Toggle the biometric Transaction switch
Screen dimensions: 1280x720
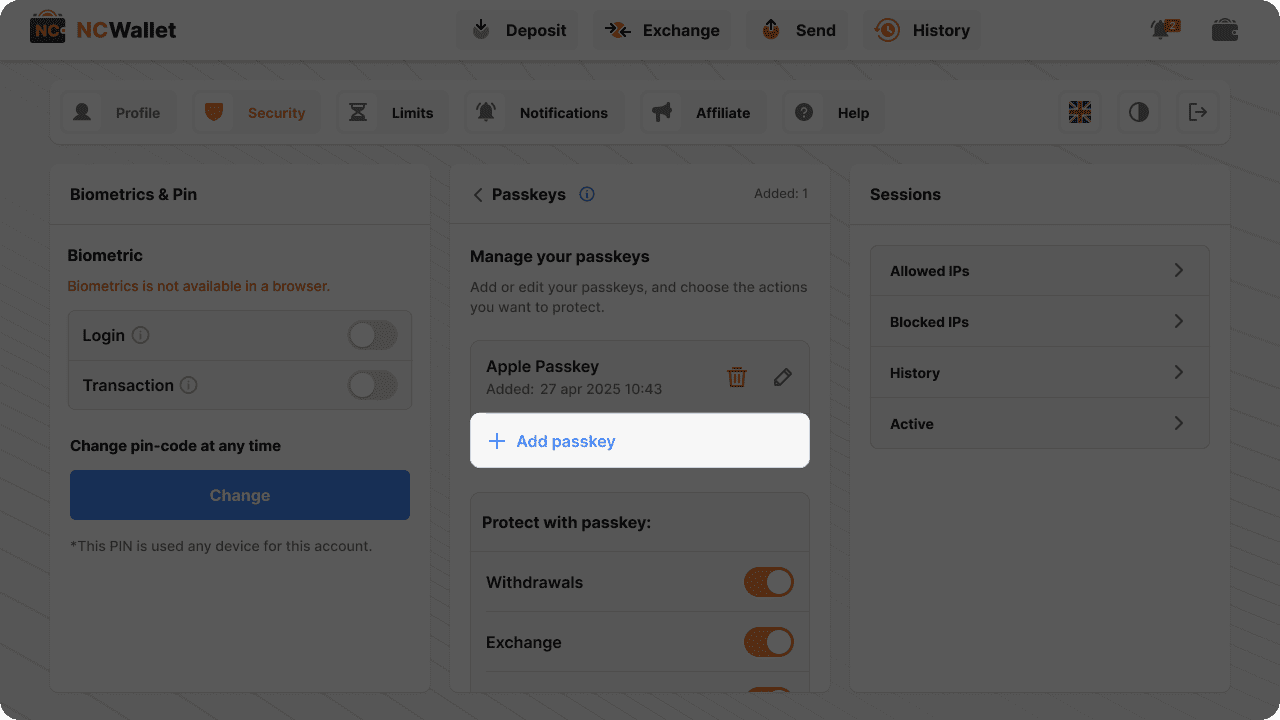373,385
